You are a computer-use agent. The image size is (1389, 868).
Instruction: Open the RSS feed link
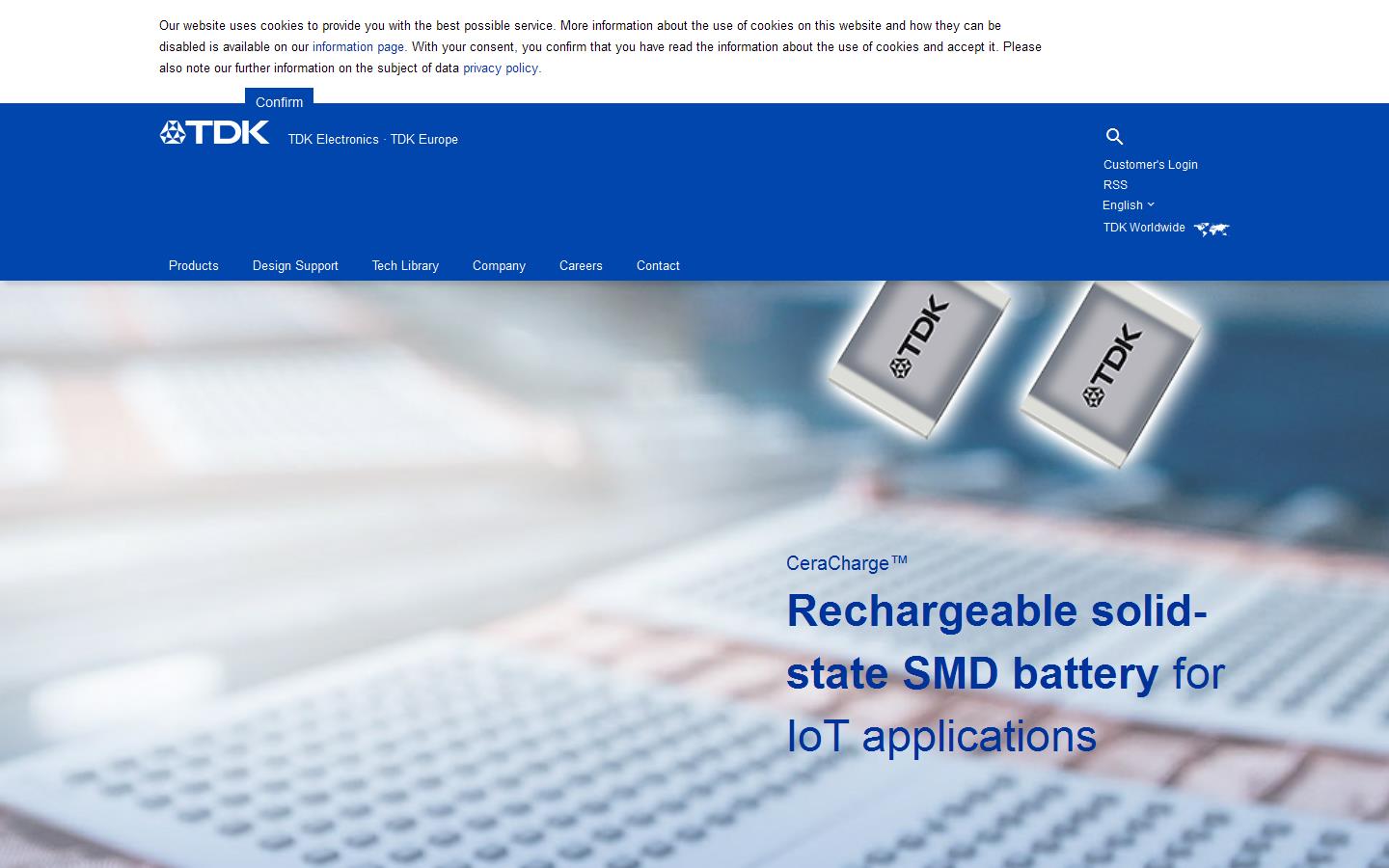pyautogui.click(x=1115, y=185)
